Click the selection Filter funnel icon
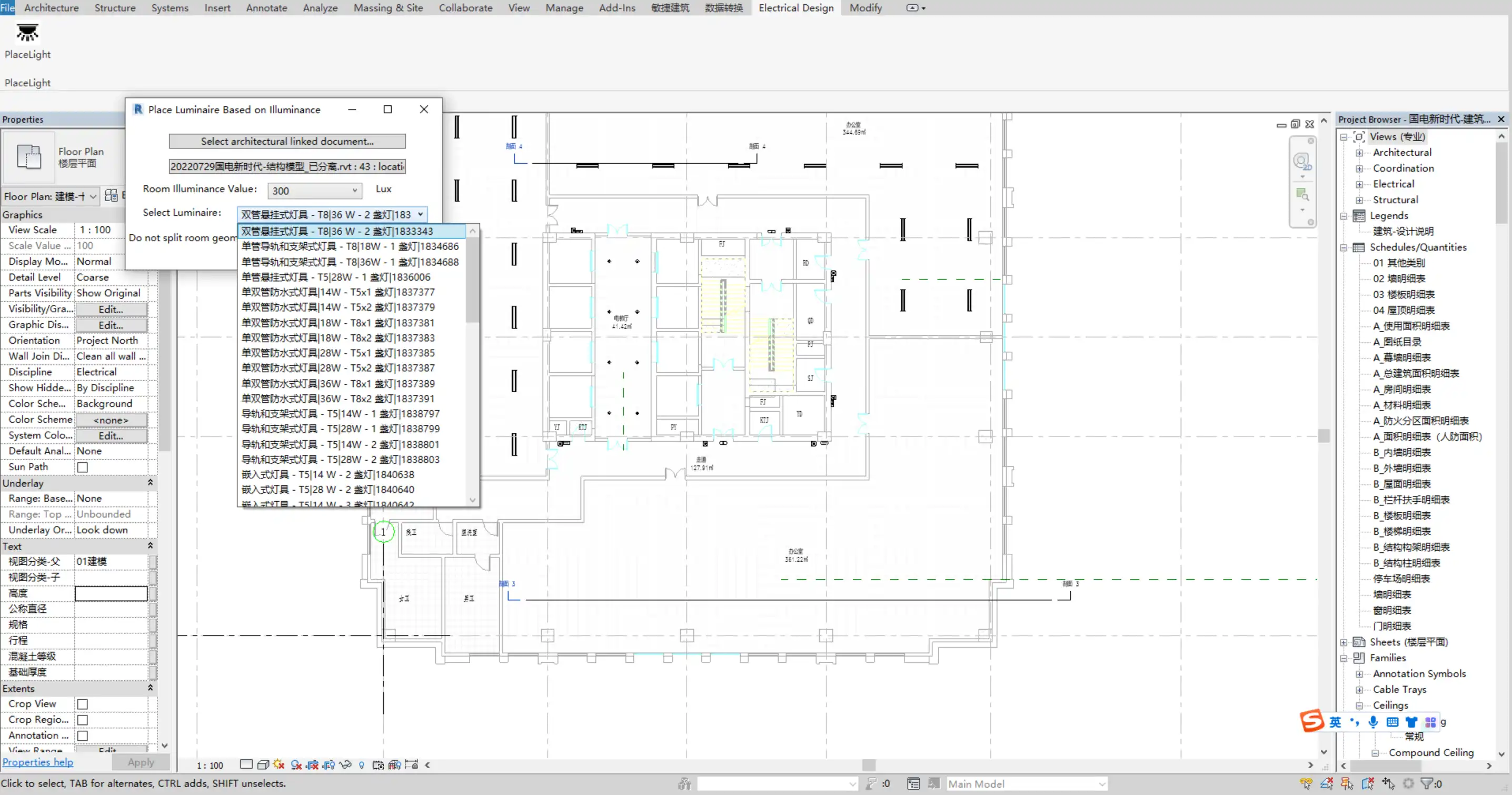 [x=1426, y=783]
